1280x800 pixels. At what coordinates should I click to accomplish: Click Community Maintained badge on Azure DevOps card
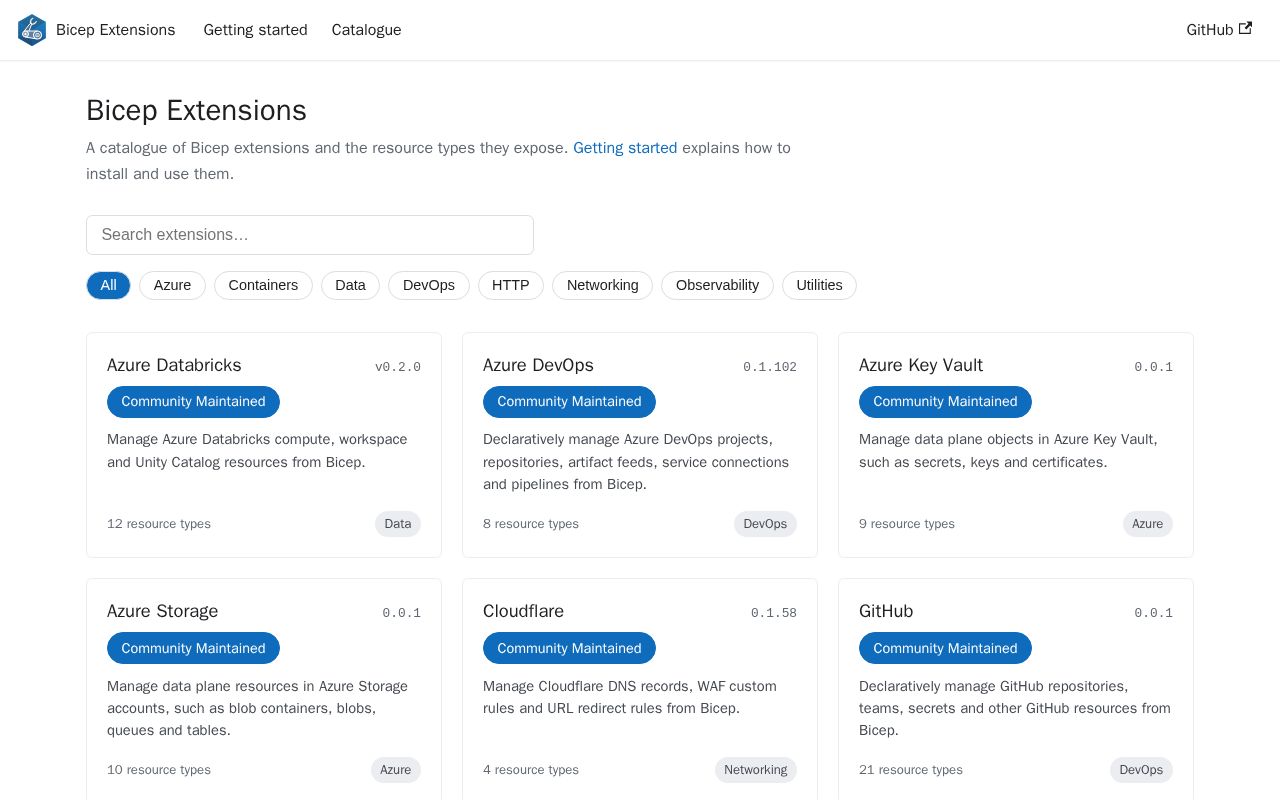569,402
